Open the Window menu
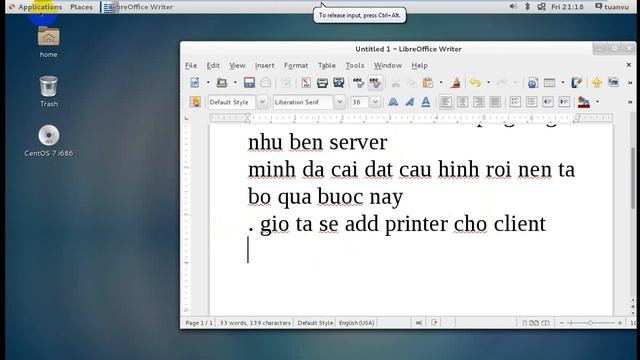 [388, 65]
